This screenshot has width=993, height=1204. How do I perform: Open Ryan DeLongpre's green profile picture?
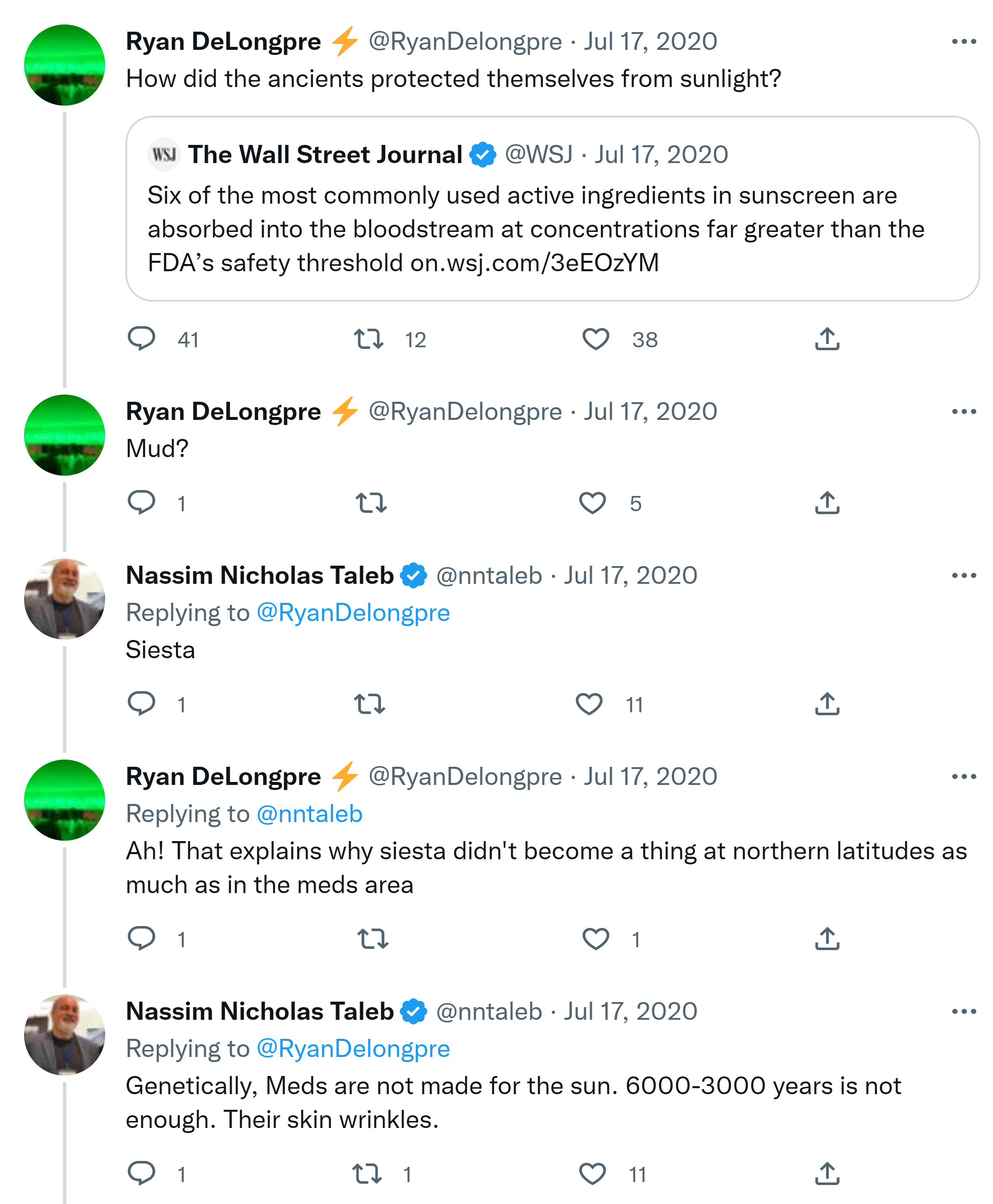point(65,65)
